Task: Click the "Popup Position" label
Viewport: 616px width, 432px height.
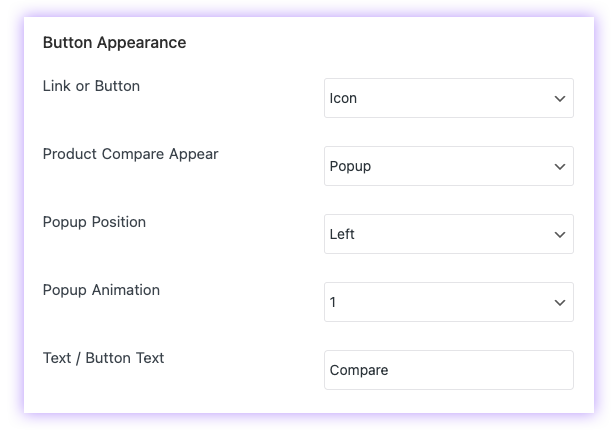Action: tap(94, 222)
